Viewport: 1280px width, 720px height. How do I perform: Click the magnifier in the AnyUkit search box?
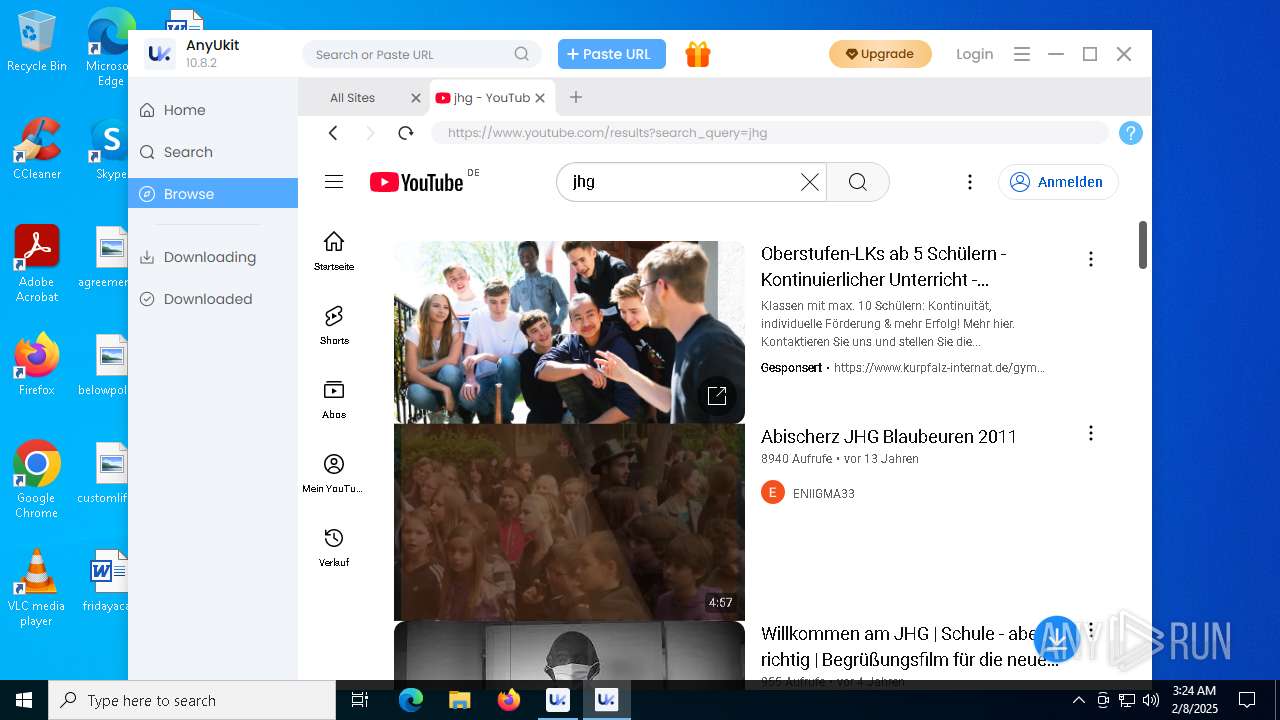(522, 54)
